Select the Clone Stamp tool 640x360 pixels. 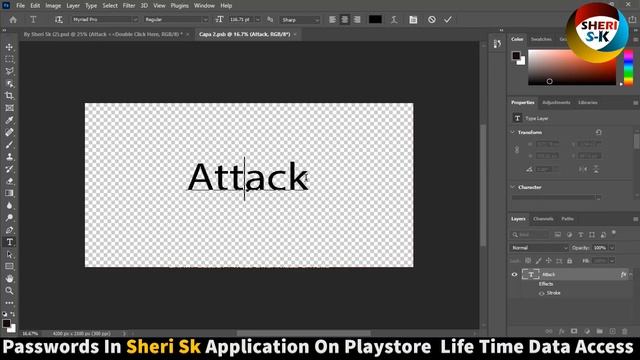[x=9, y=157]
